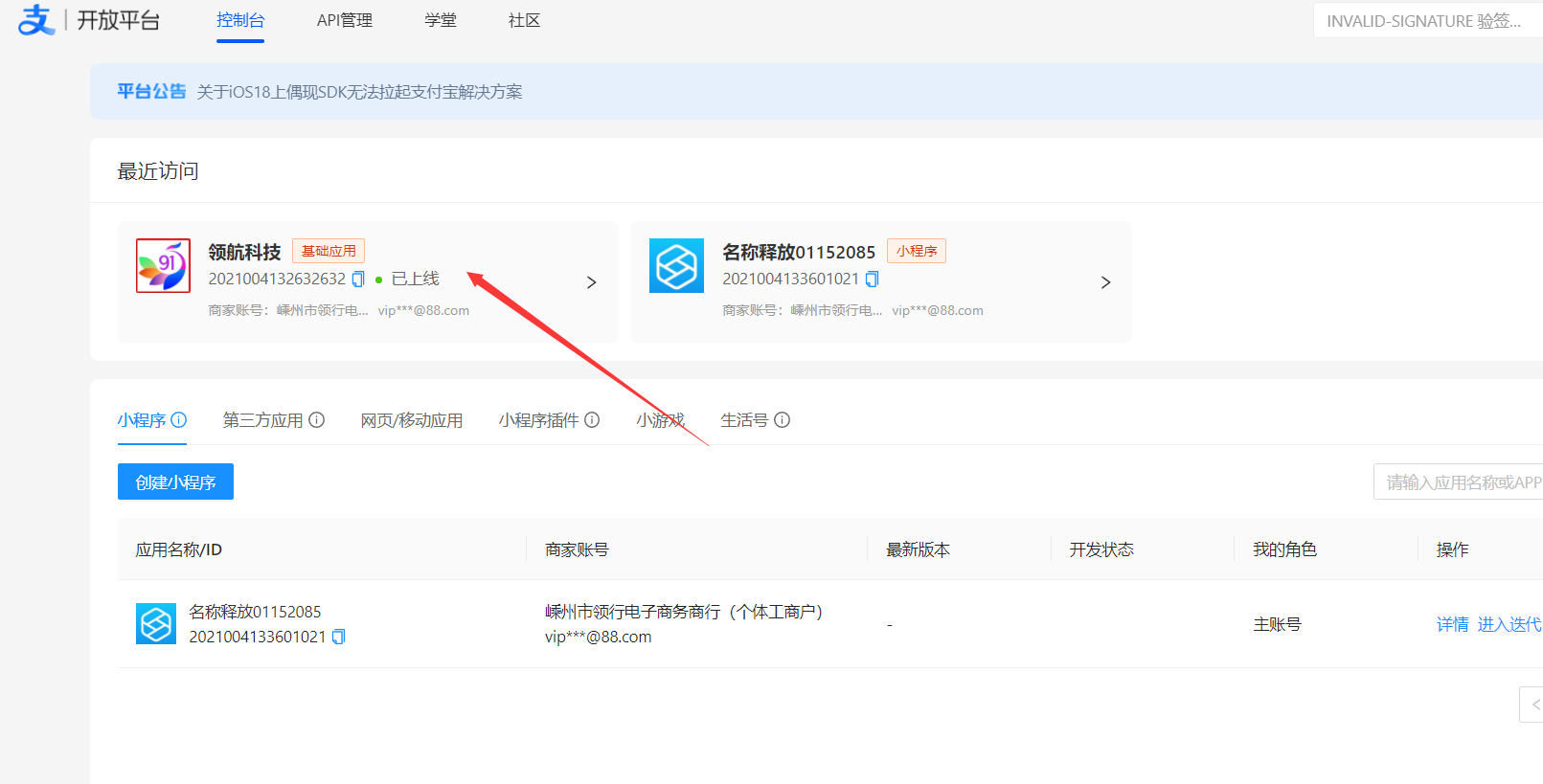The image size is (1543, 784).
Task: Click the 最新版本 column header
Action: click(x=918, y=549)
